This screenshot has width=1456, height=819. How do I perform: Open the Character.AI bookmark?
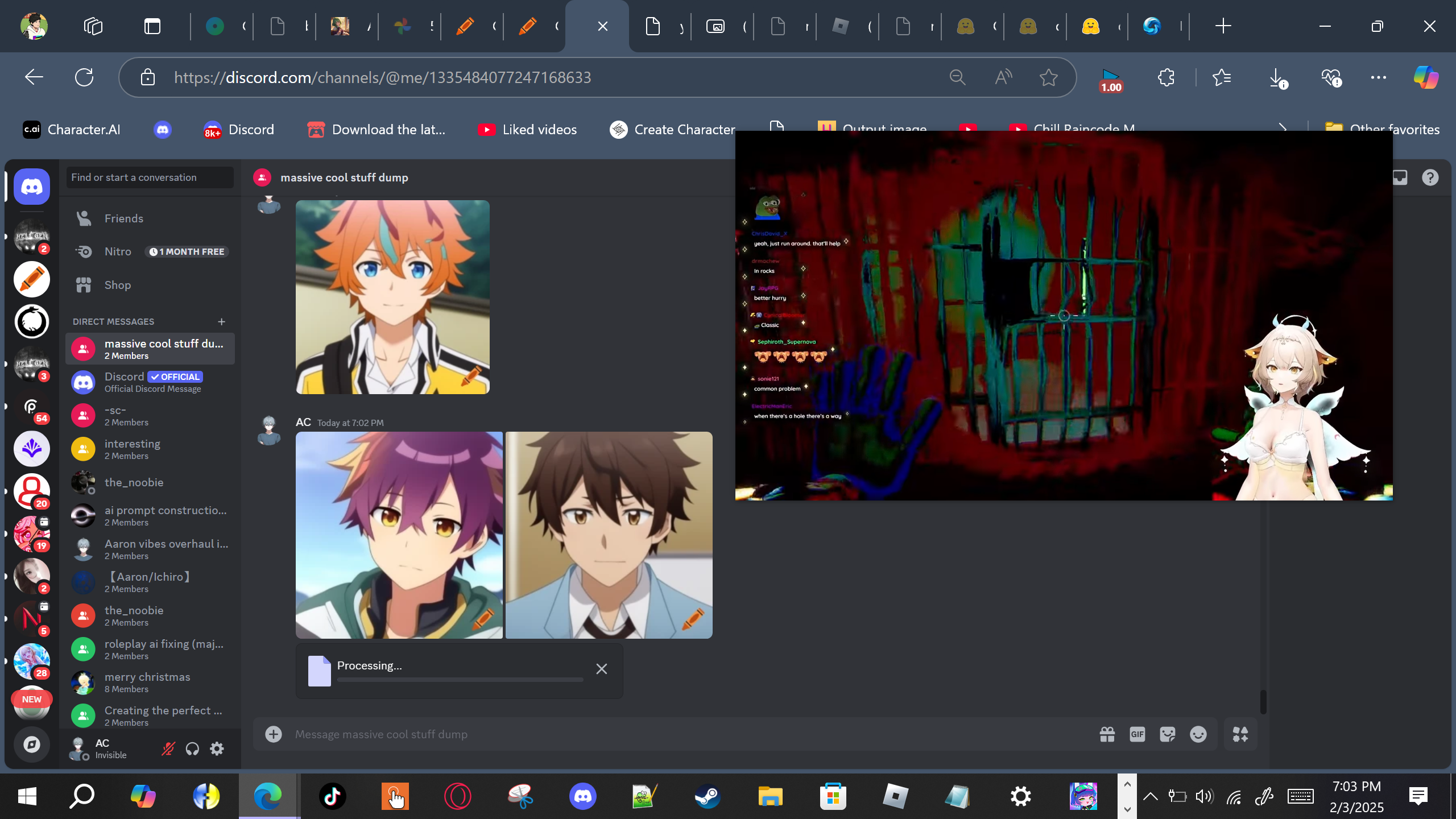click(72, 130)
